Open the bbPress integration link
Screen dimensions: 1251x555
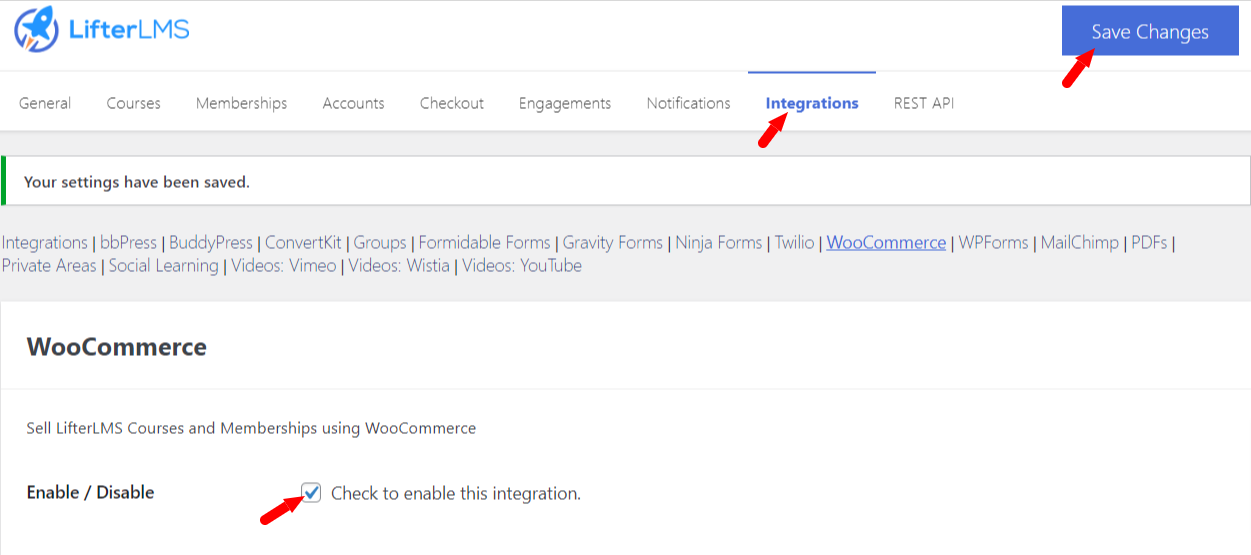pos(129,242)
